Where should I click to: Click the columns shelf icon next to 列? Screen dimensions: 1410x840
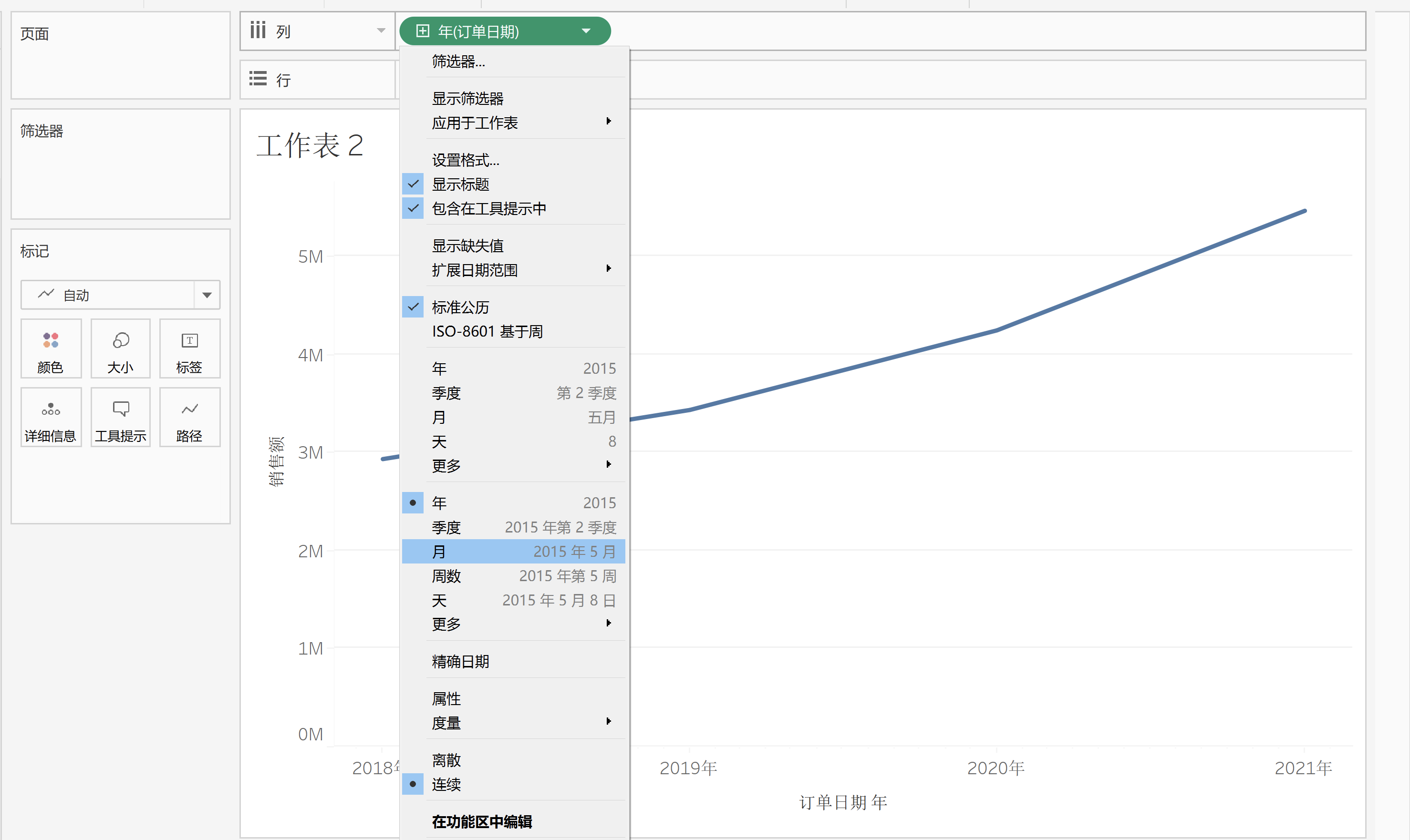[x=258, y=30]
